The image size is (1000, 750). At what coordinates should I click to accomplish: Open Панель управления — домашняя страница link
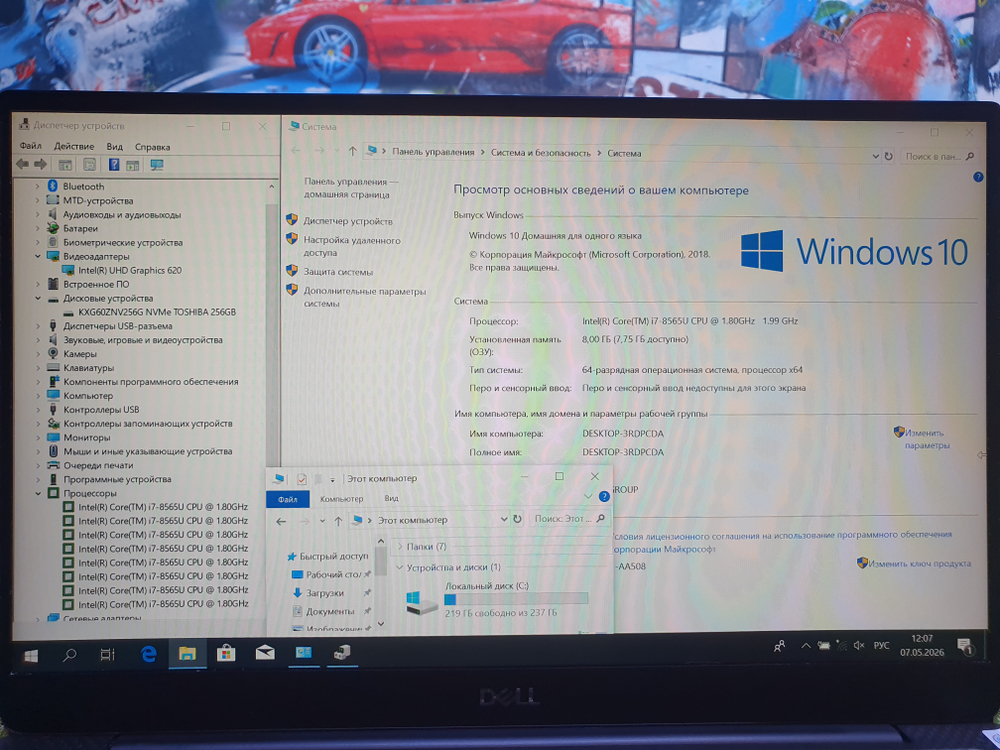350,188
